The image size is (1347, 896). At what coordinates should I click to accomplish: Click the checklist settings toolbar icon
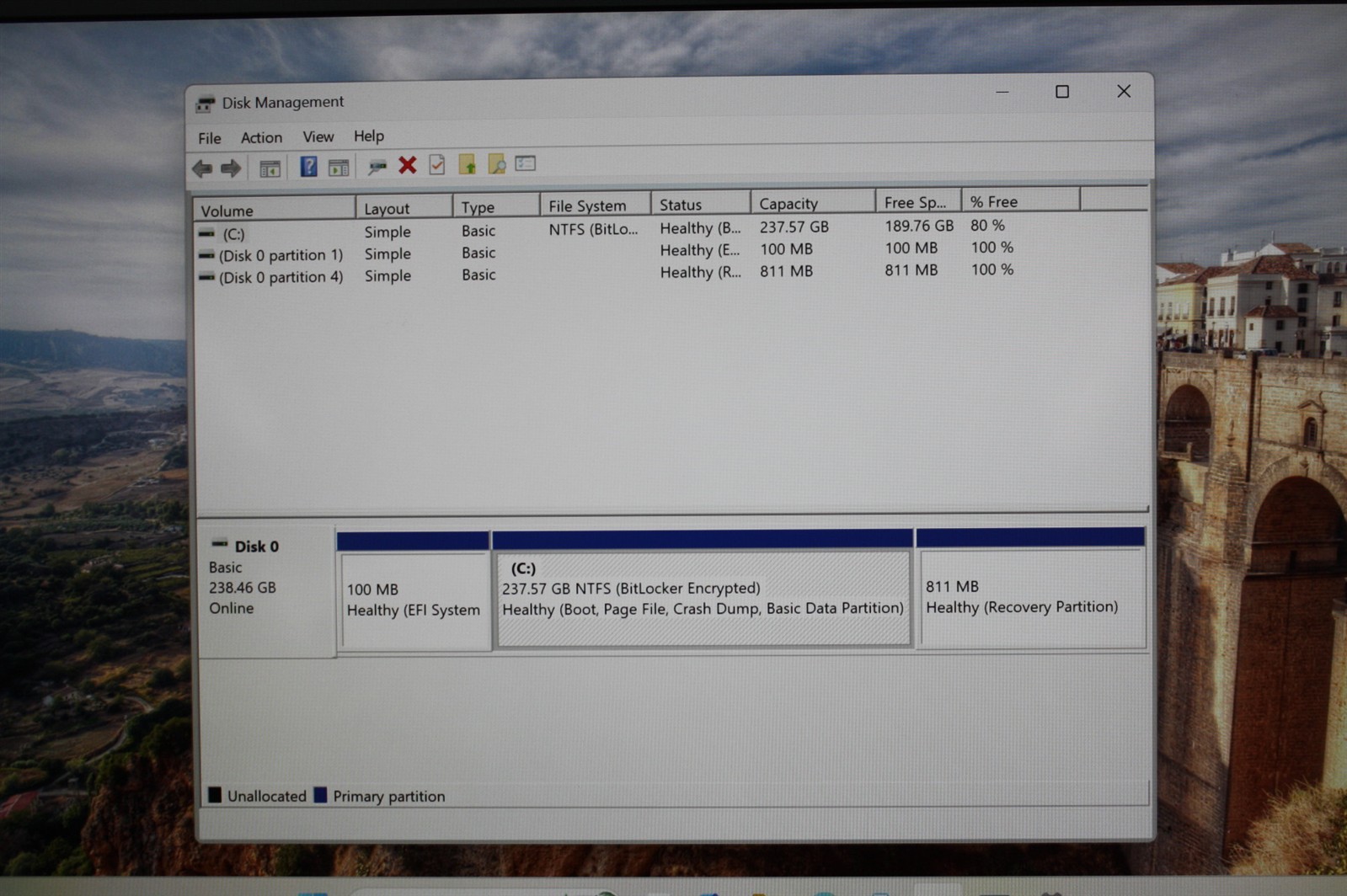point(526,163)
